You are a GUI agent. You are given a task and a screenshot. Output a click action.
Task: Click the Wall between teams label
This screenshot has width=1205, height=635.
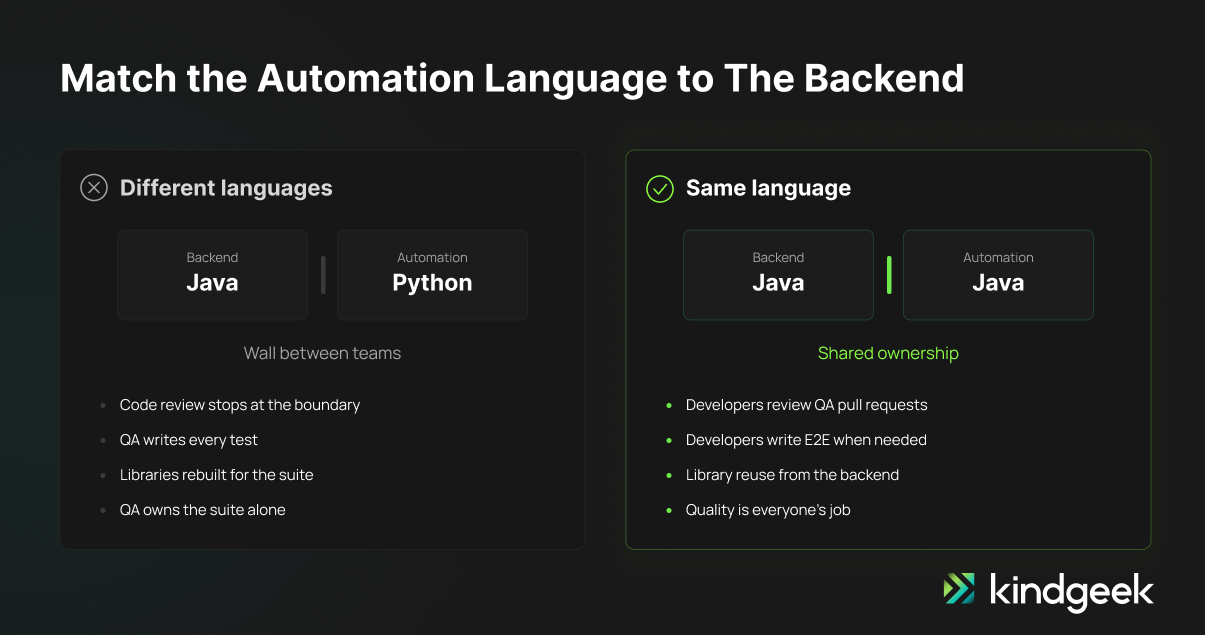pyautogui.click(x=322, y=353)
